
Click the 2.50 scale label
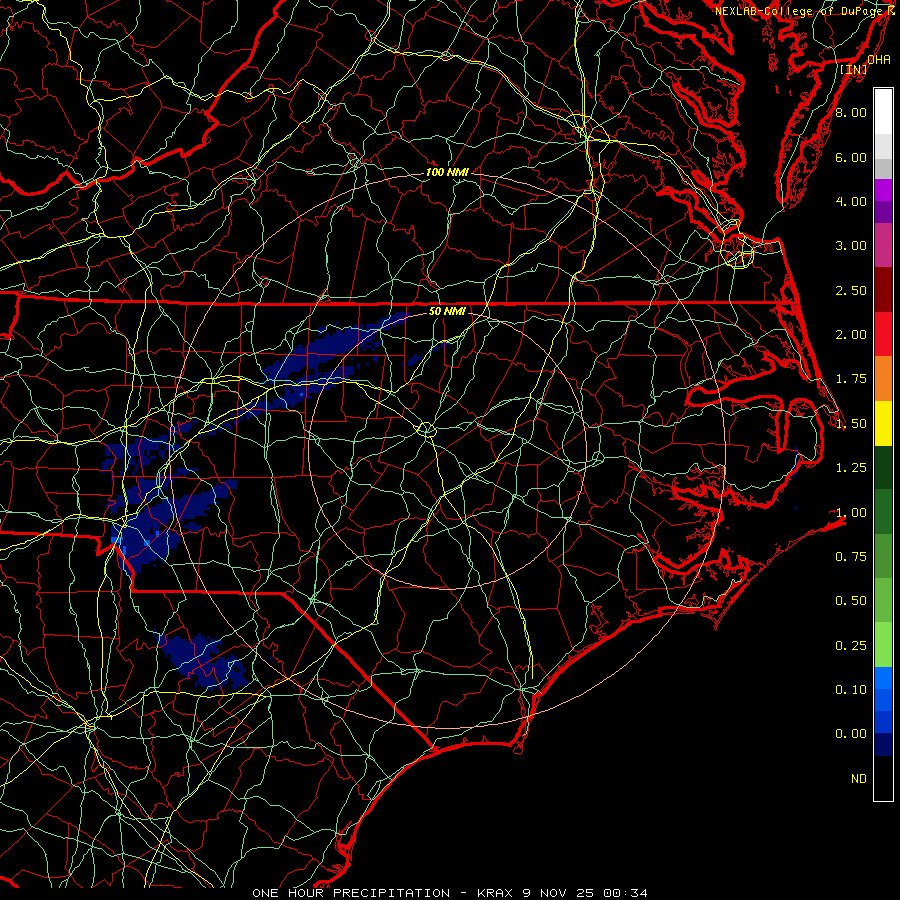(851, 290)
